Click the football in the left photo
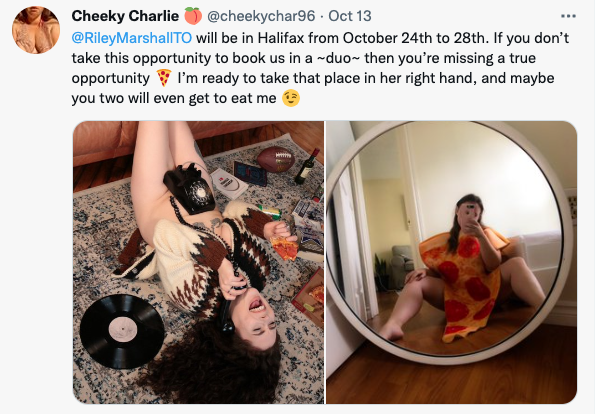596x414 pixels. coord(276,160)
